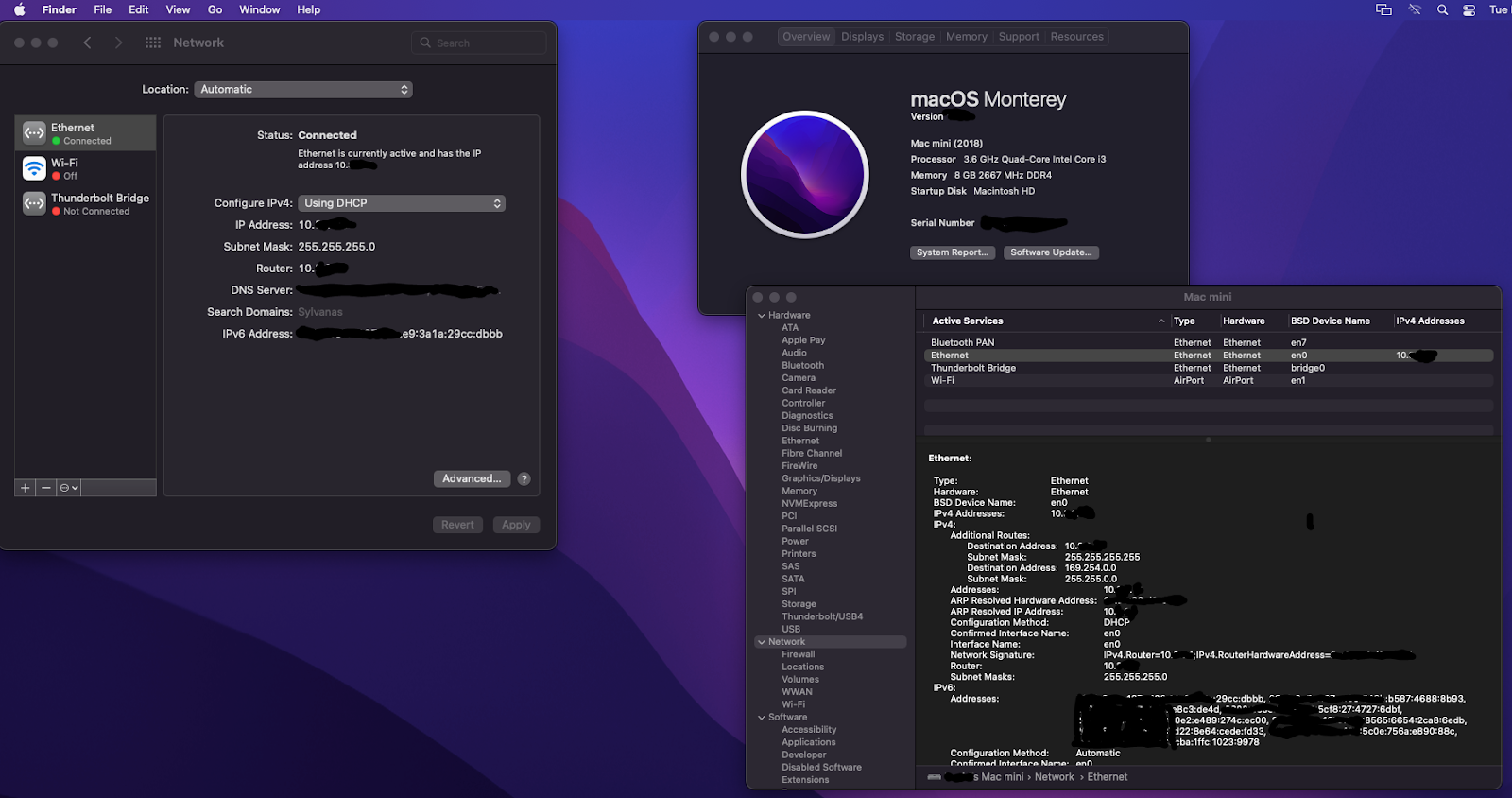Open the Go menu
Image resolution: width=1512 pixels, height=798 pixels.
click(215, 9)
